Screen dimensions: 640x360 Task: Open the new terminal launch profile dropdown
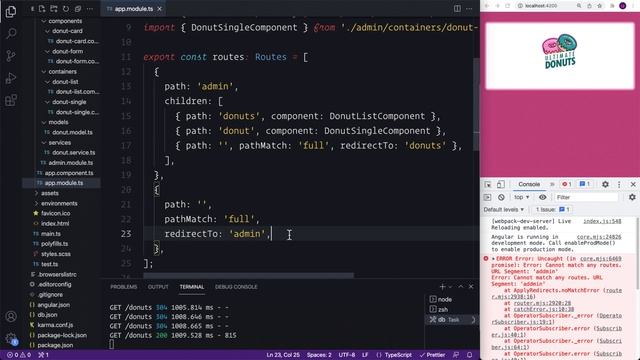pos(450,287)
